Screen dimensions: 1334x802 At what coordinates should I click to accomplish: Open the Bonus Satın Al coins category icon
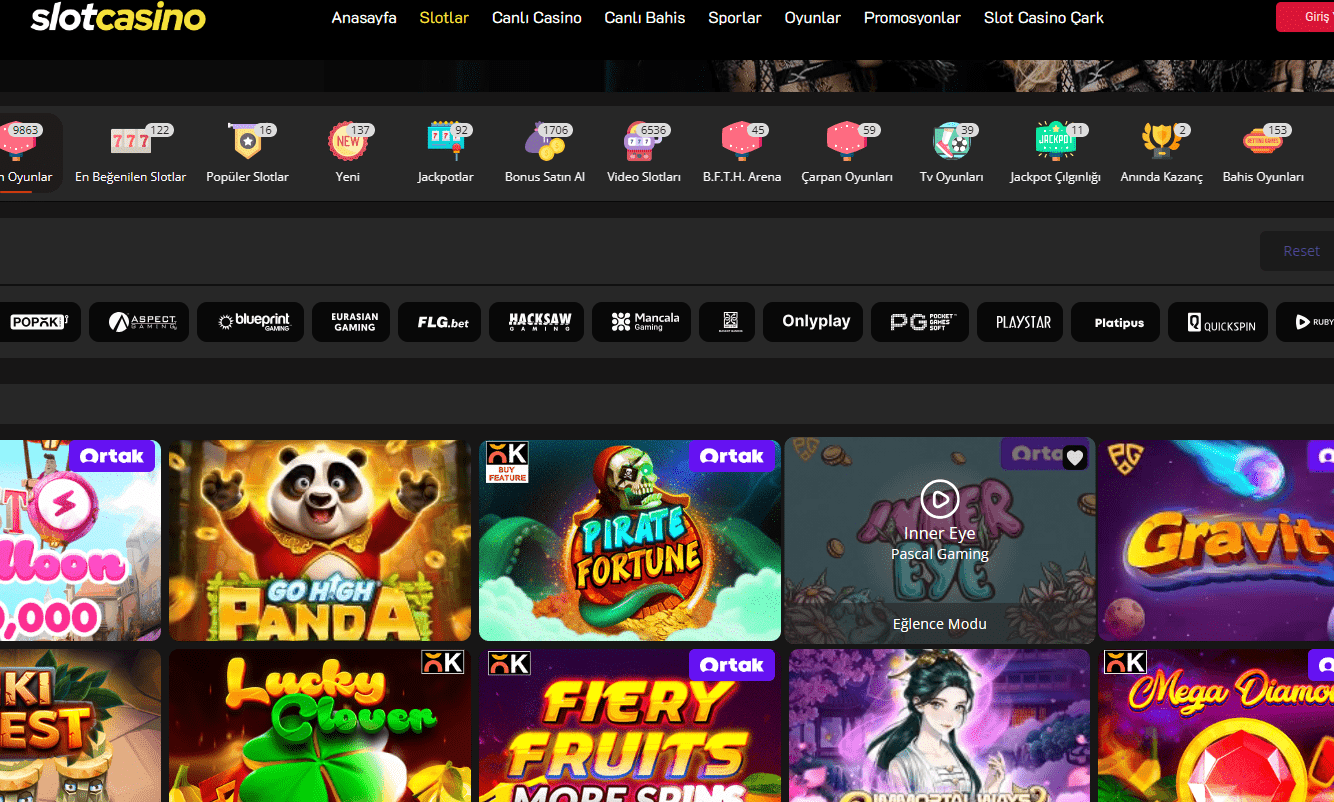pyautogui.click(x=545, y=143)
